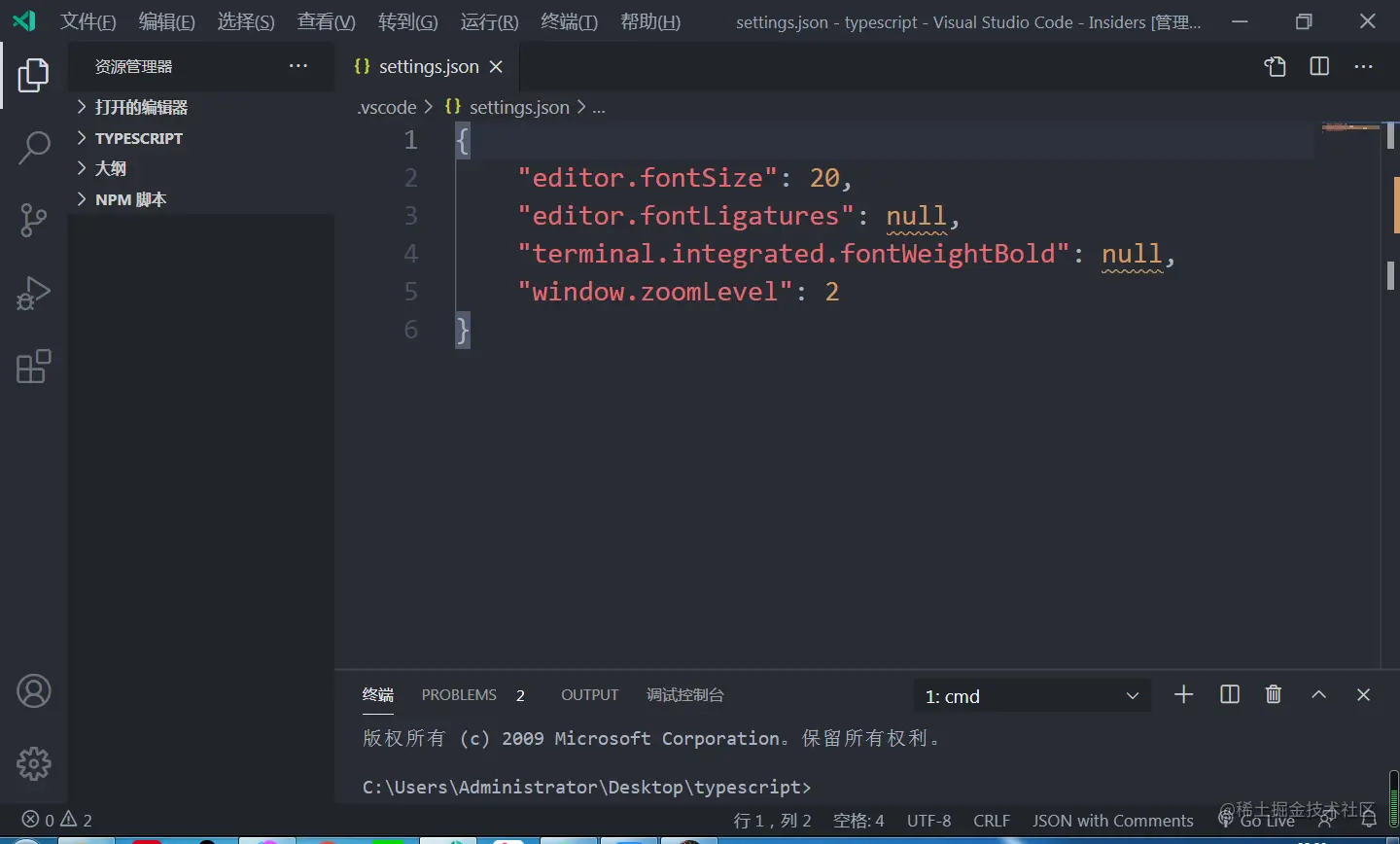Click the errors and warnings status indicator

57,820
